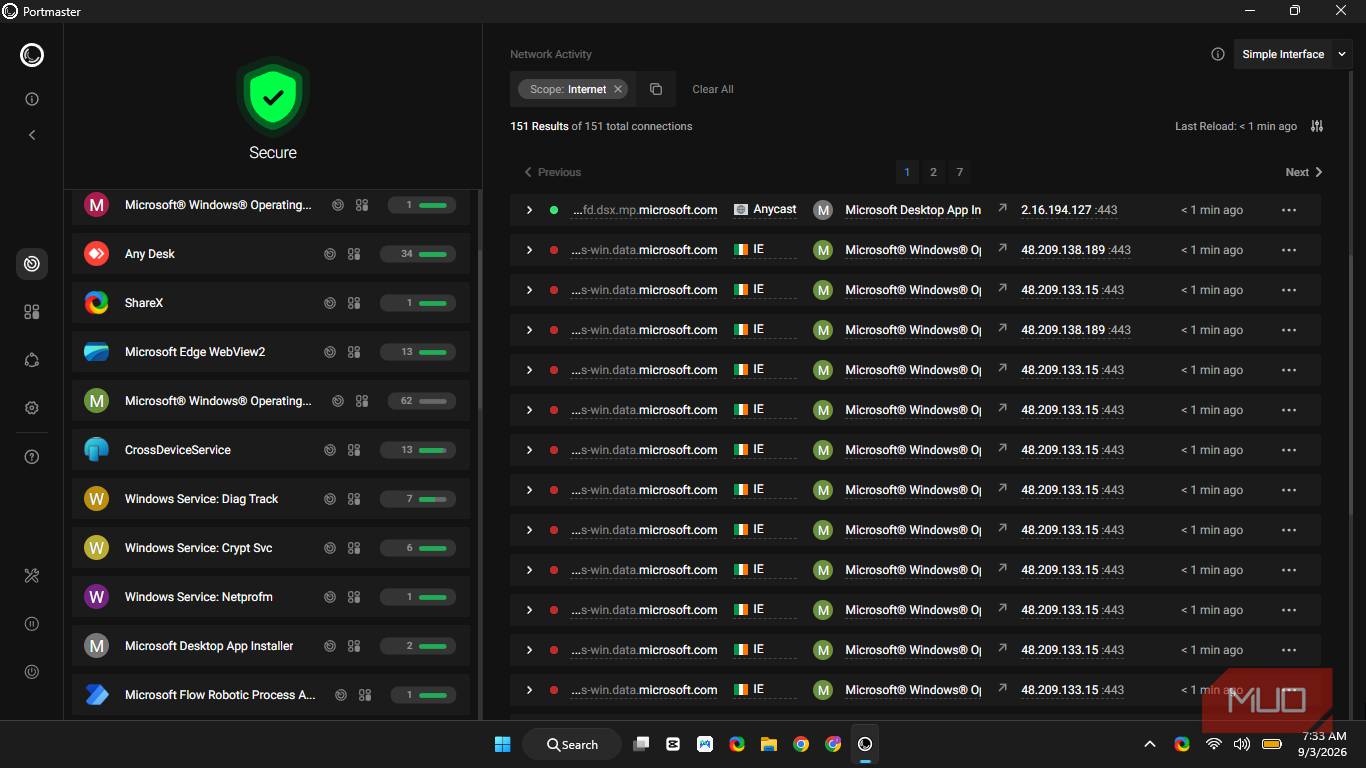Screen dimensions: 1366x768
Task: Open the Portmaster logo dashboard icon
Action: click(x=32, y=55)
